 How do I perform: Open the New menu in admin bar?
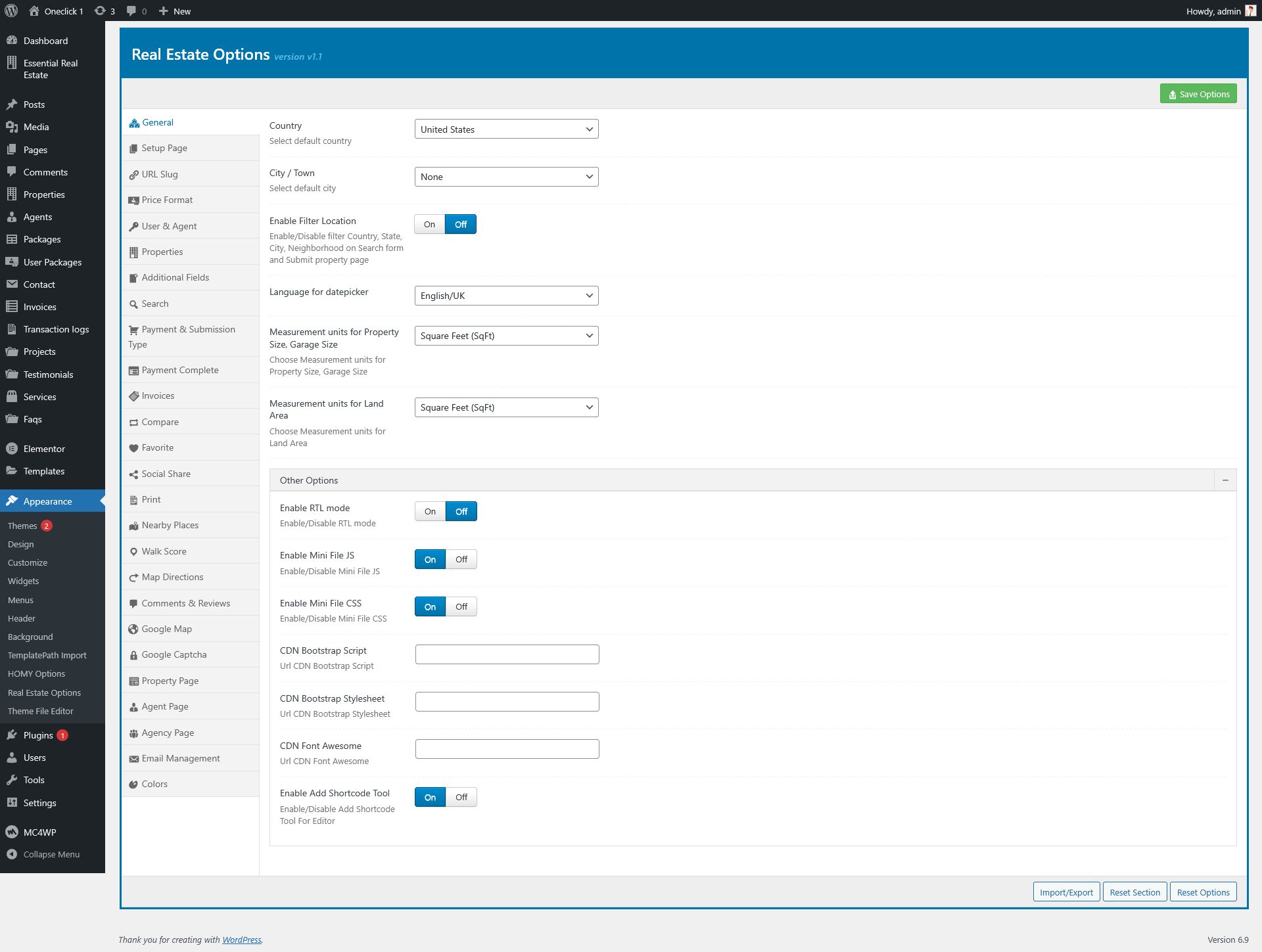175,11
